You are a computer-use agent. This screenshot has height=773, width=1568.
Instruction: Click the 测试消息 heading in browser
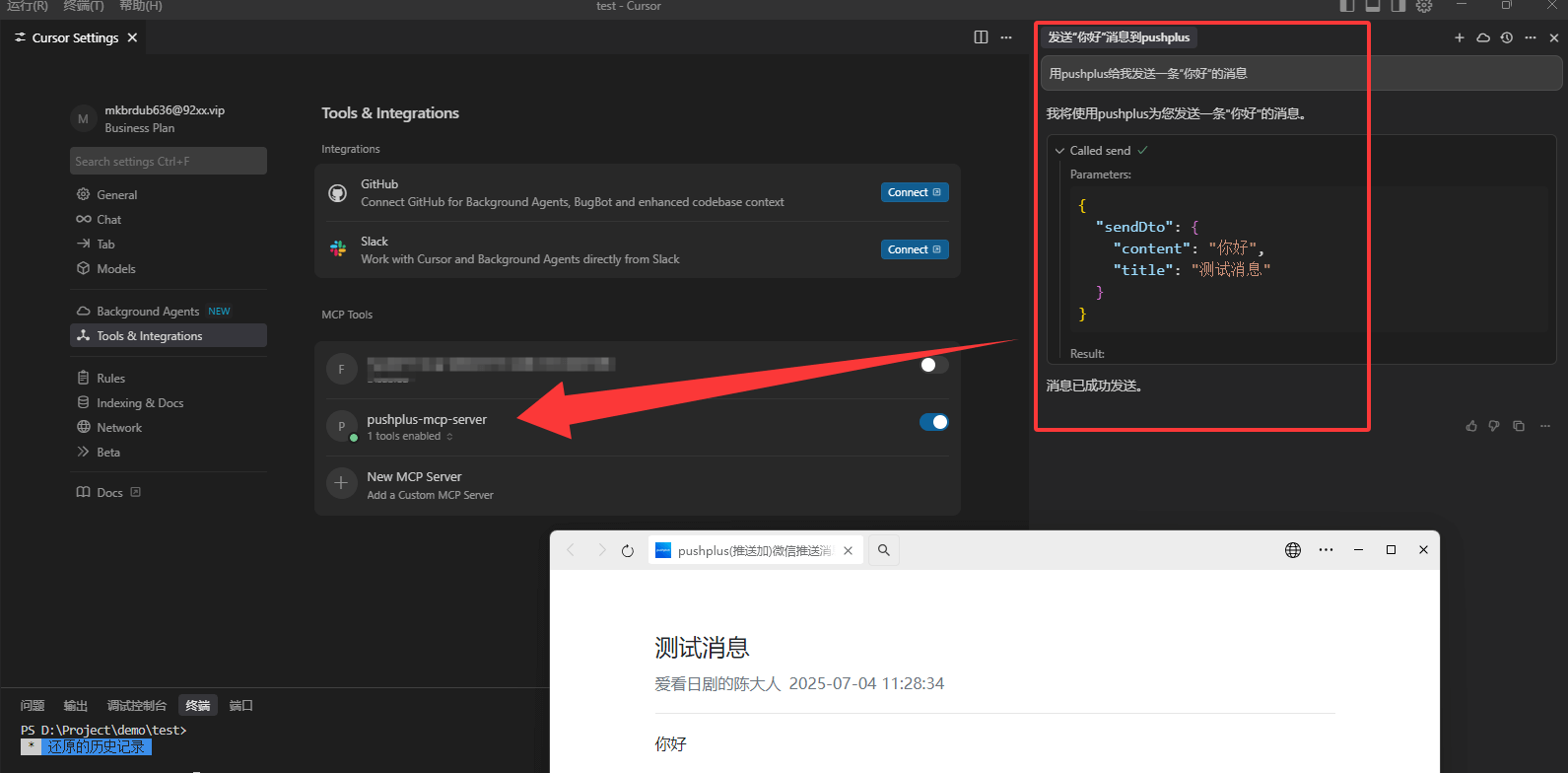702,648
